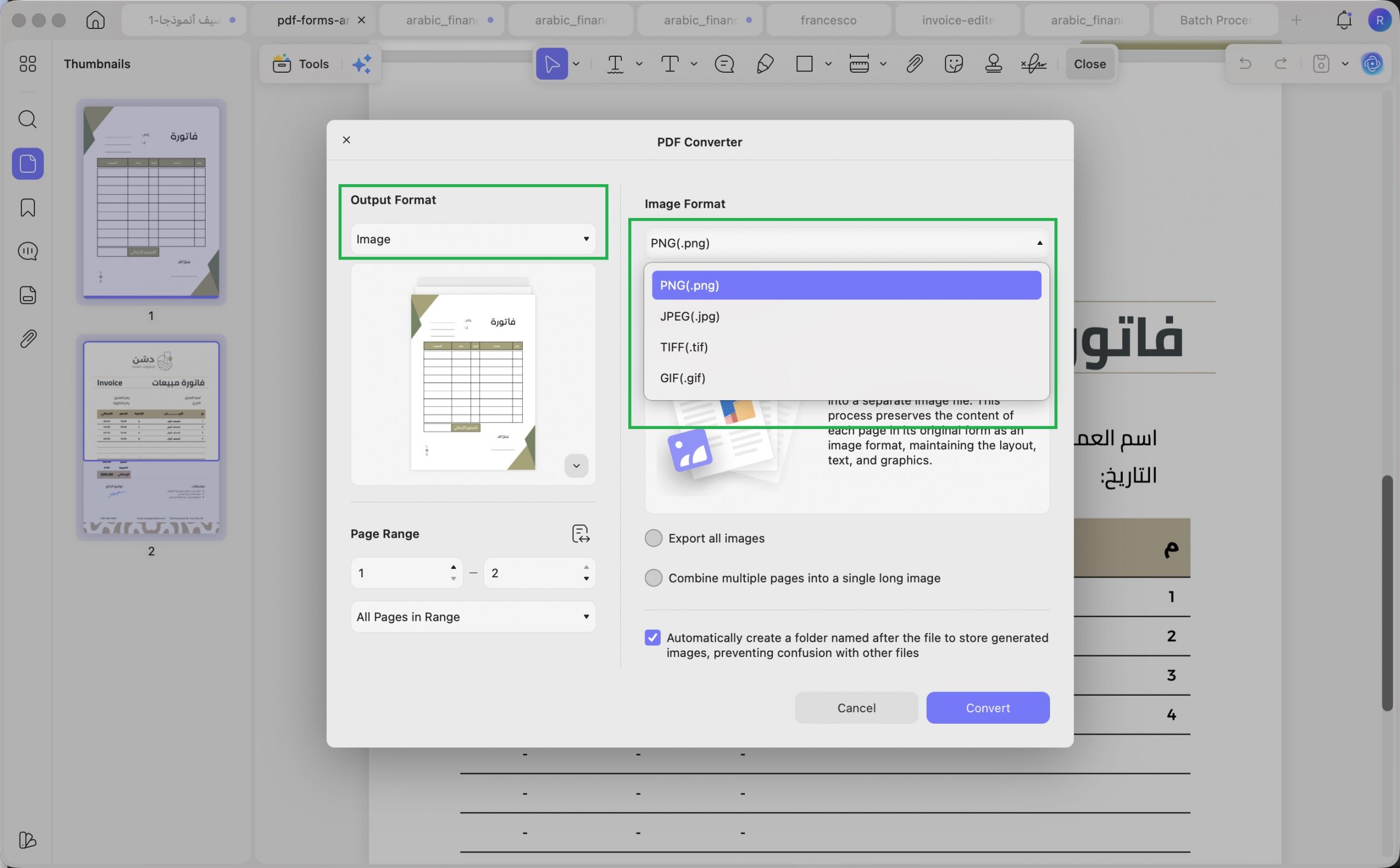Open the AI sparkle assistant icon
1400x868 pixels.
point(362,64)
